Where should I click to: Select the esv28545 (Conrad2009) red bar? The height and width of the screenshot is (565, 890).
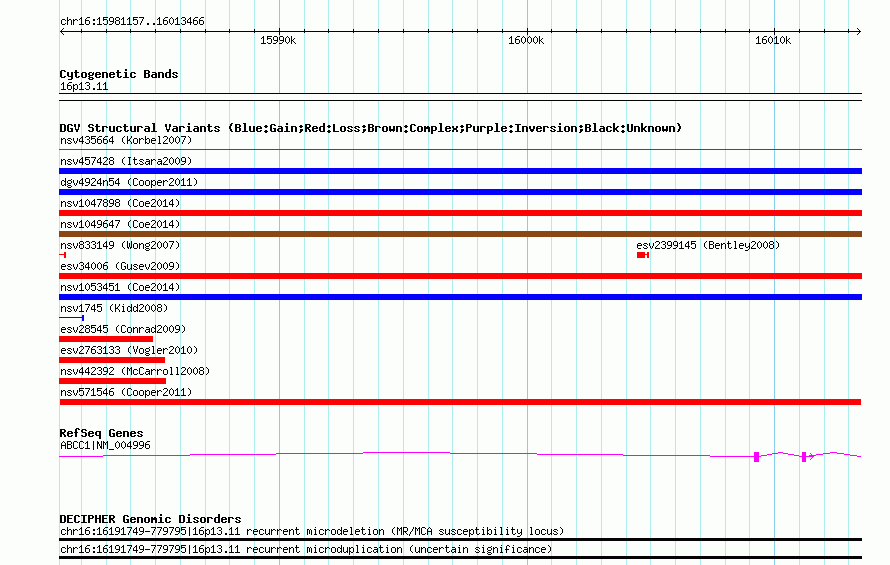click(x=106, y=339)
